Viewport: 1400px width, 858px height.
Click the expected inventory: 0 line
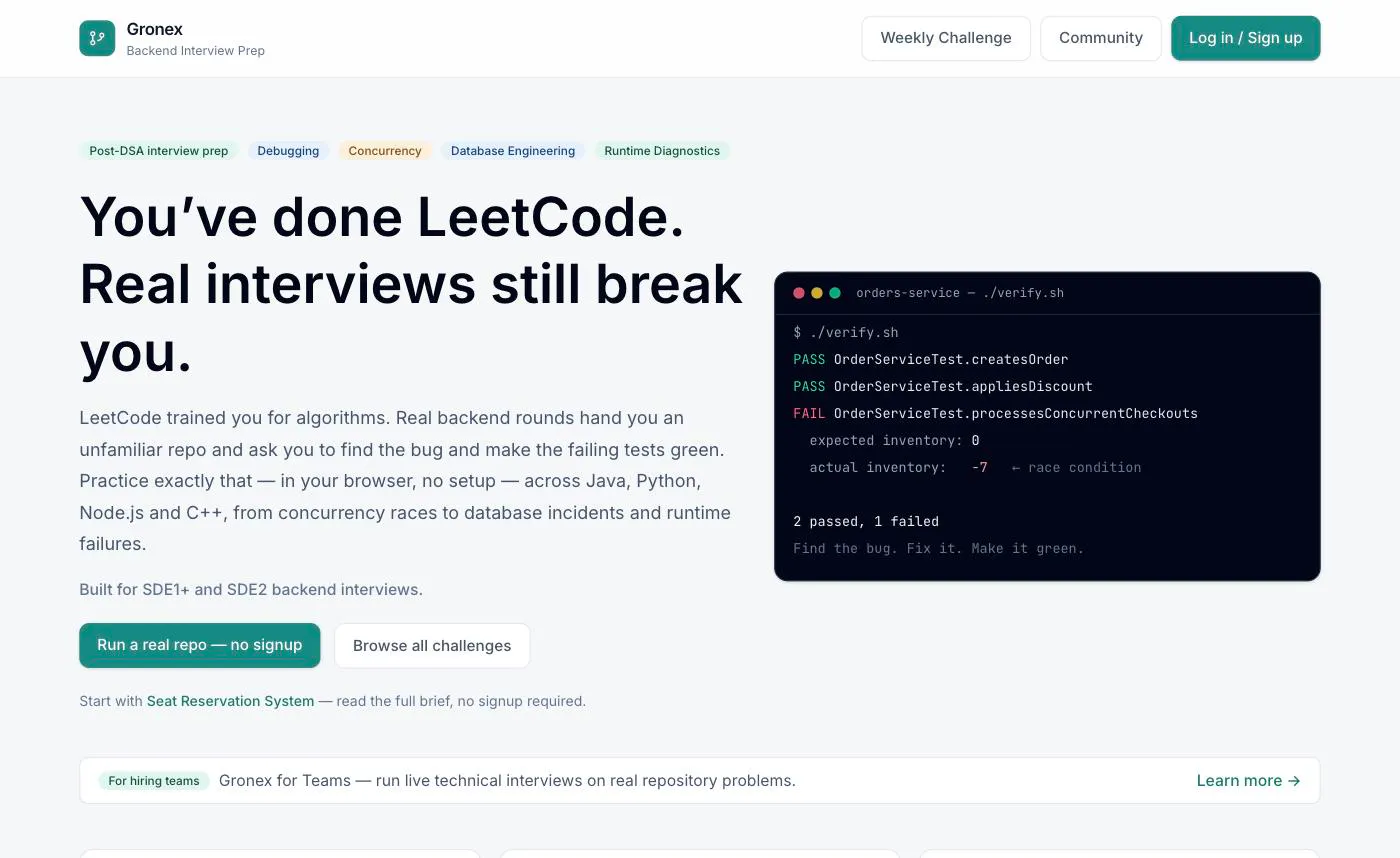pyautogui.click(x=894, y=440)
